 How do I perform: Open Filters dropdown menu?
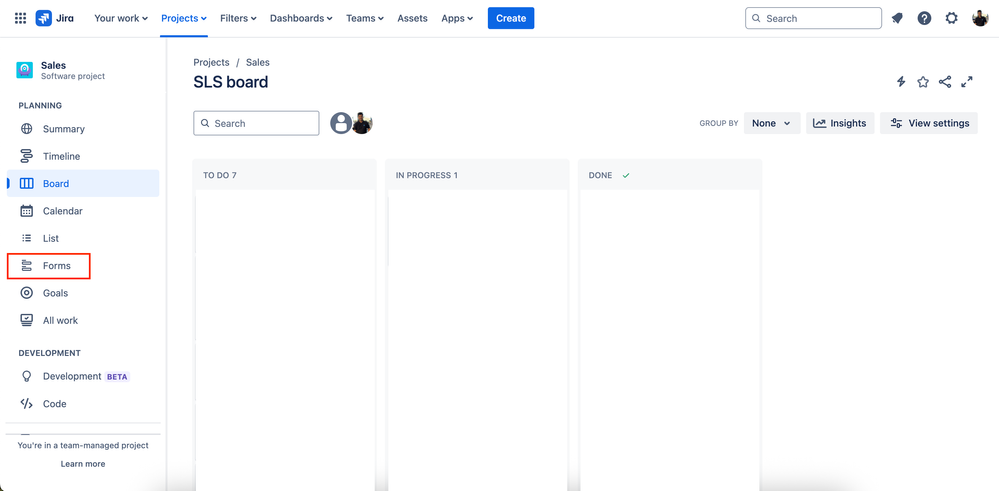point(238,18)
